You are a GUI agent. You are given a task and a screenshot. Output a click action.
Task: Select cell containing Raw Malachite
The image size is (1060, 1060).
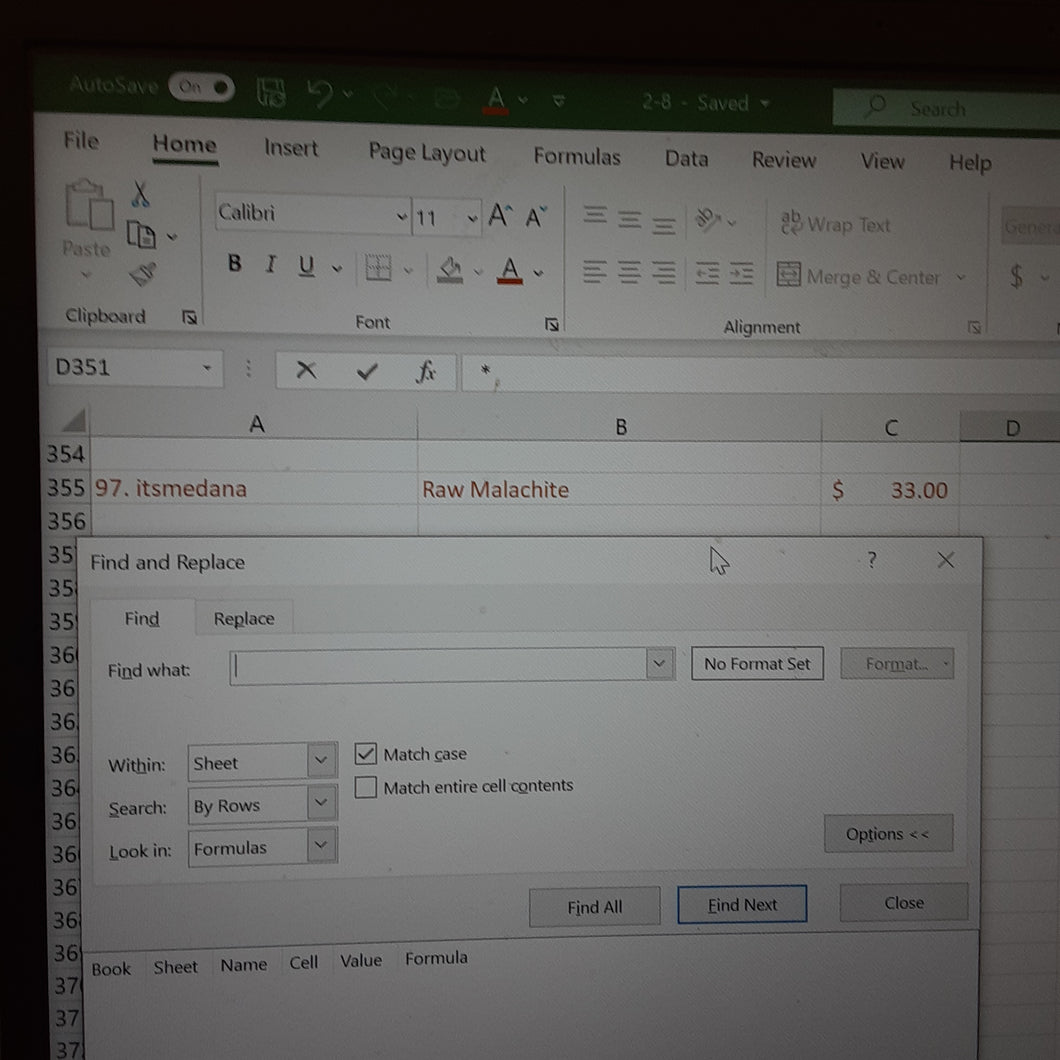pyautogui.click(x=619, y=489)
